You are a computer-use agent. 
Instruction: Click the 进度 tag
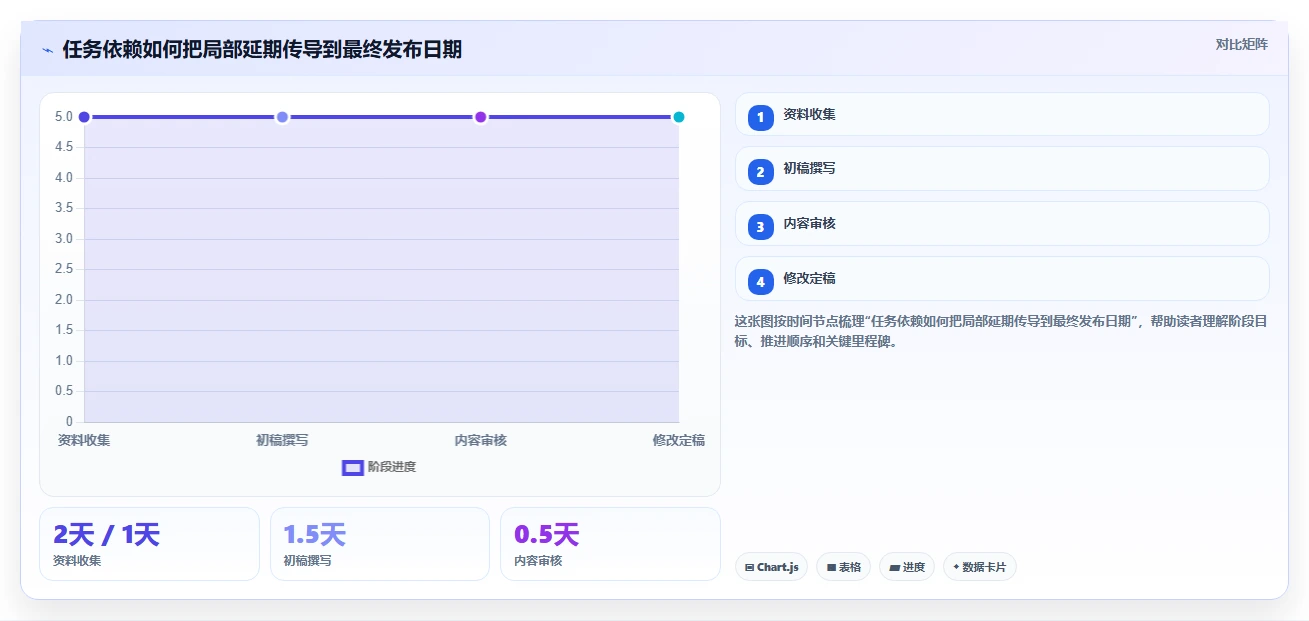point(907,567)
